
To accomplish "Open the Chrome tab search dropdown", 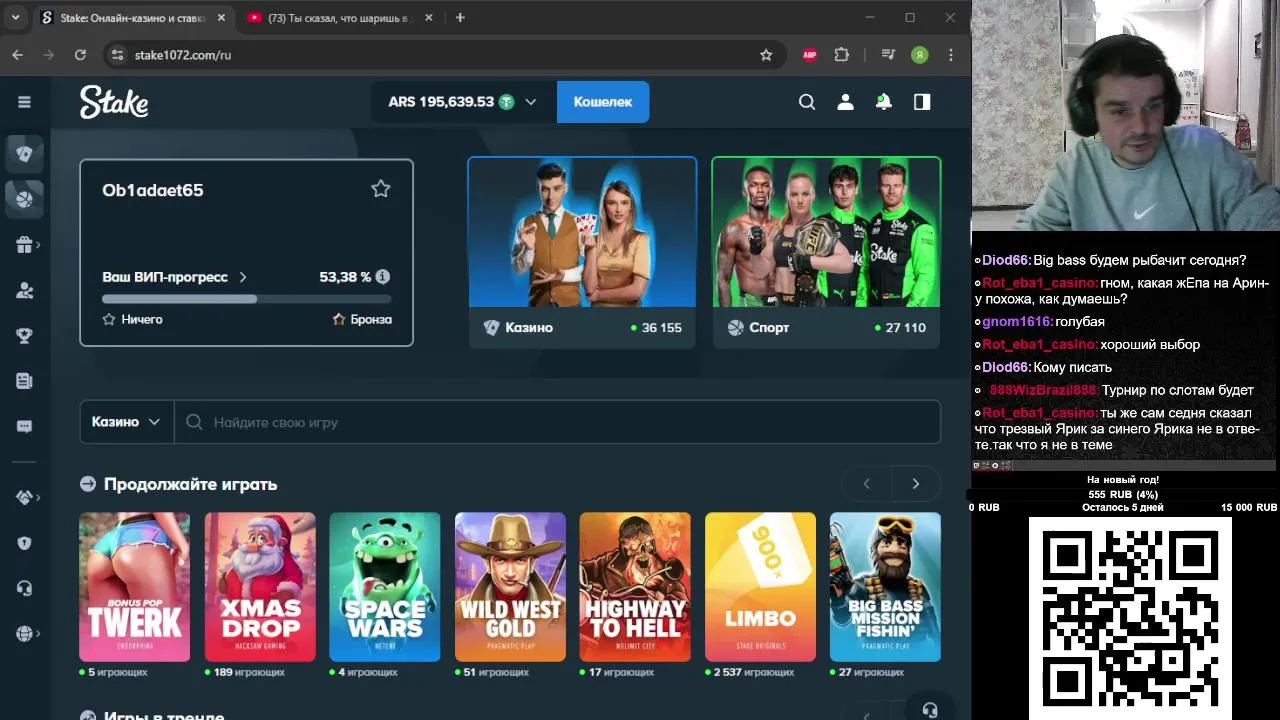I will point(15,17).
